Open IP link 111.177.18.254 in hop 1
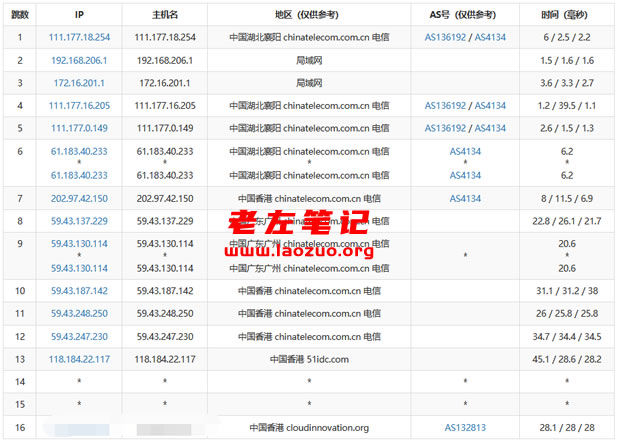 pos(80,37)
